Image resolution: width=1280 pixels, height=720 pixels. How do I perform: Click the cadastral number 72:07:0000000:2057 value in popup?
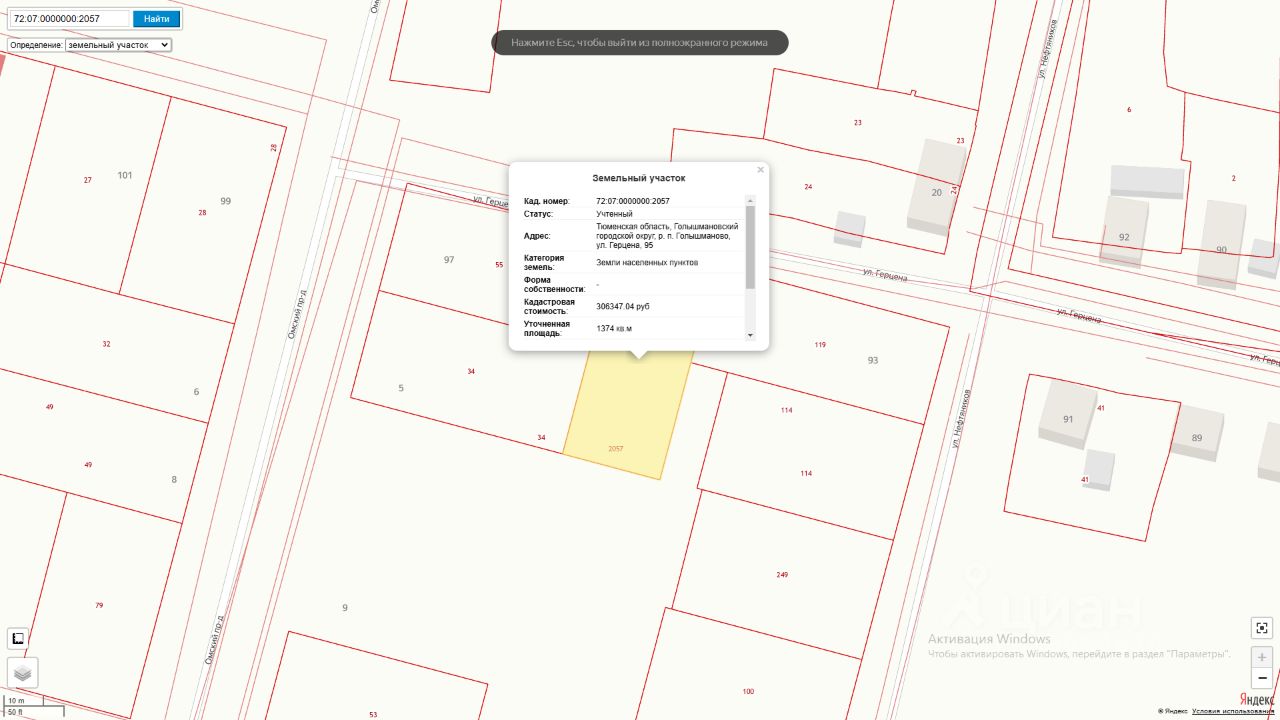[x=633, y=201]
